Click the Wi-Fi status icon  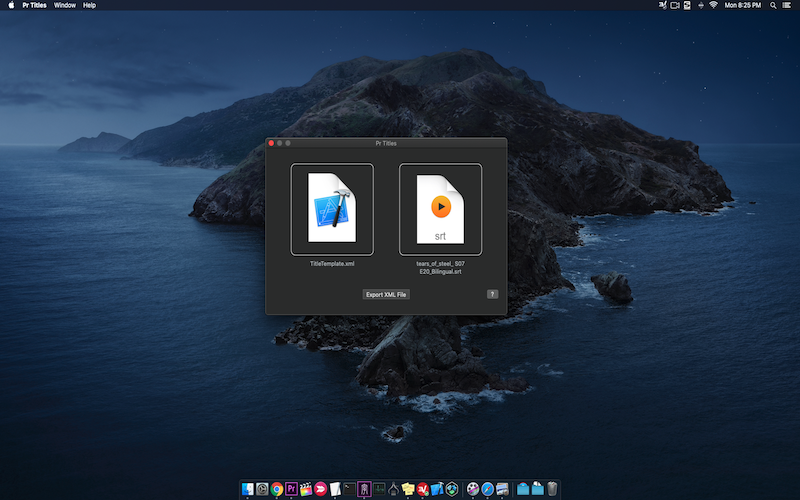(713, 5)
